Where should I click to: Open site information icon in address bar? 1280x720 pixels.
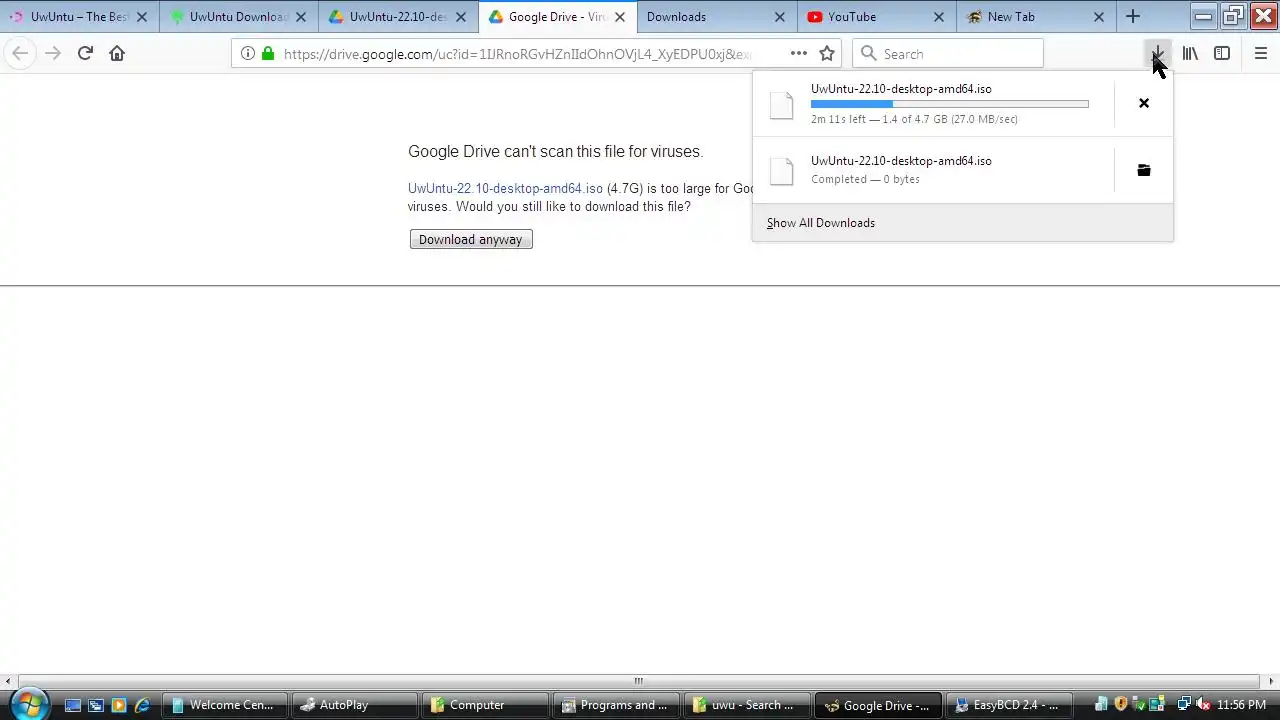(248, 53)
